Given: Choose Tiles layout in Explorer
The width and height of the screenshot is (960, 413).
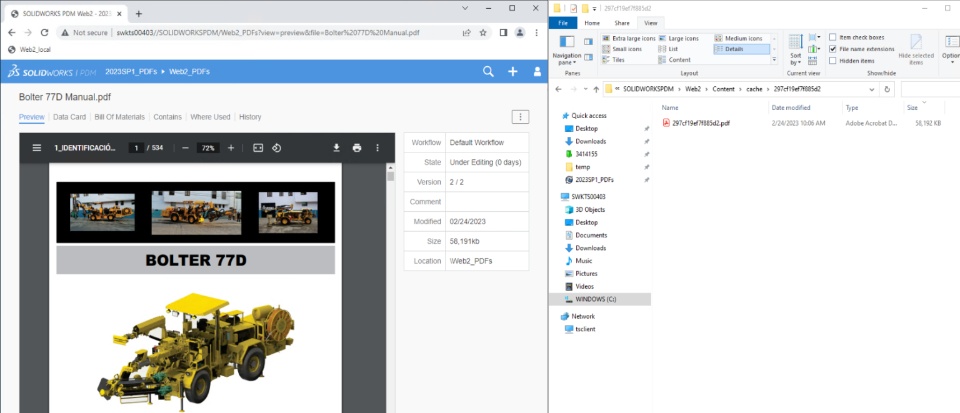Looking at the screenshot, I should point(616,60).
